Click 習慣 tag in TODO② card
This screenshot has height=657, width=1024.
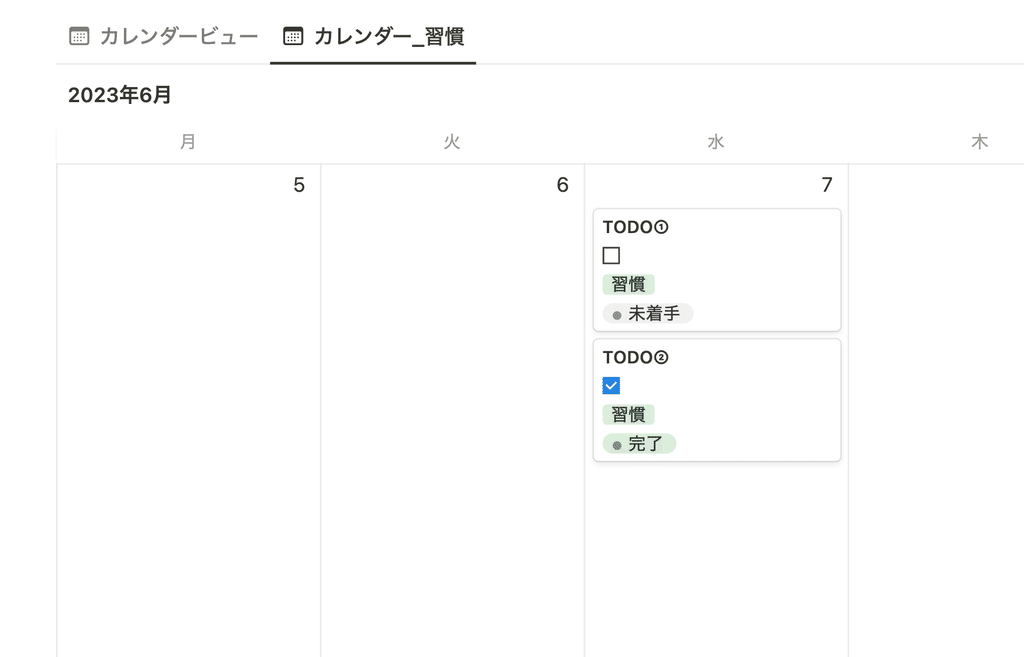(628, 414)
